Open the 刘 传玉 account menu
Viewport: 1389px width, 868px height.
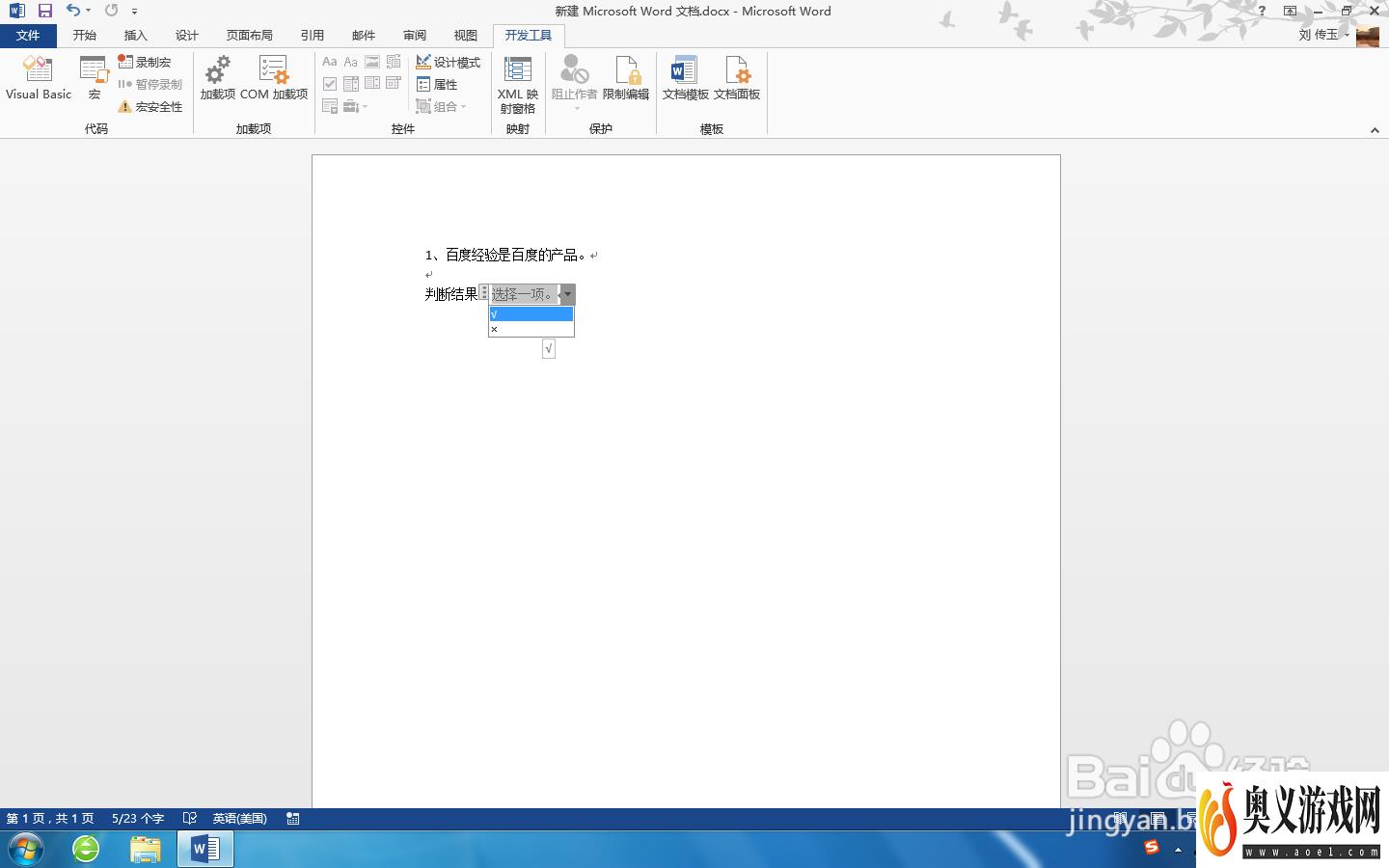pos(1323,35)
